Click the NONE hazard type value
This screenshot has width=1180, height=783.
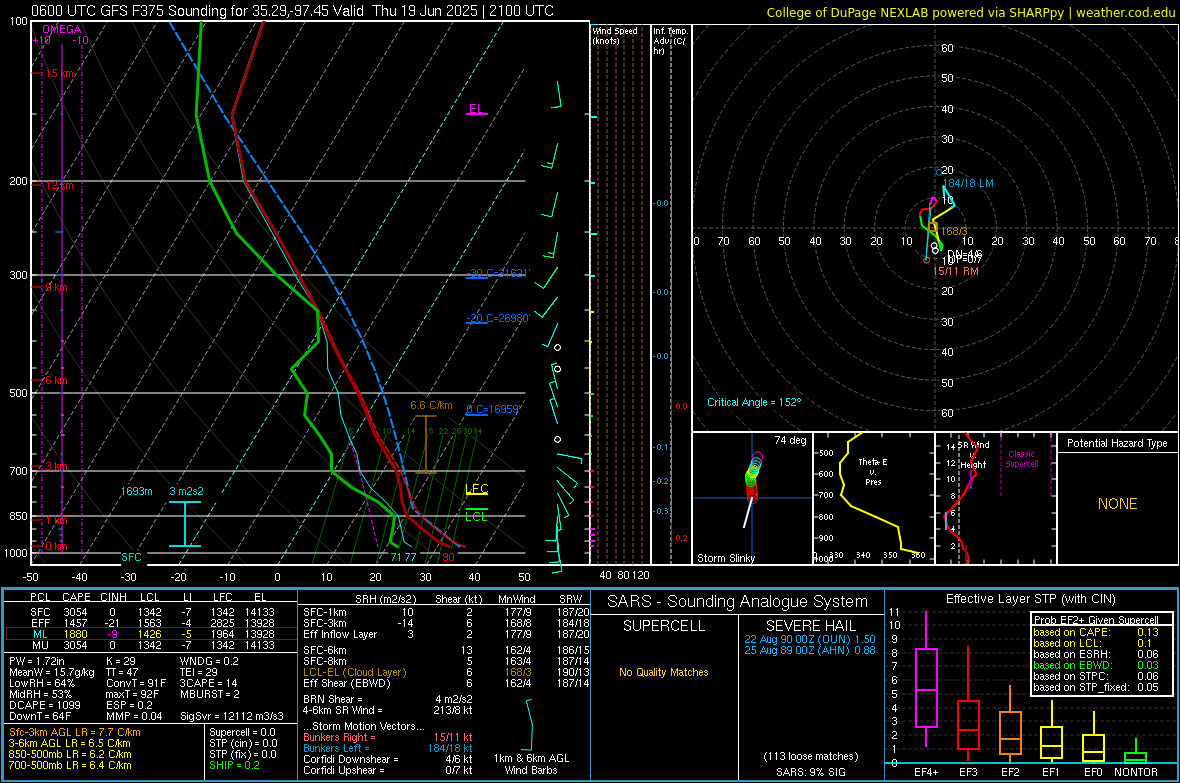pyautogui.click(x=1117, y=504)
